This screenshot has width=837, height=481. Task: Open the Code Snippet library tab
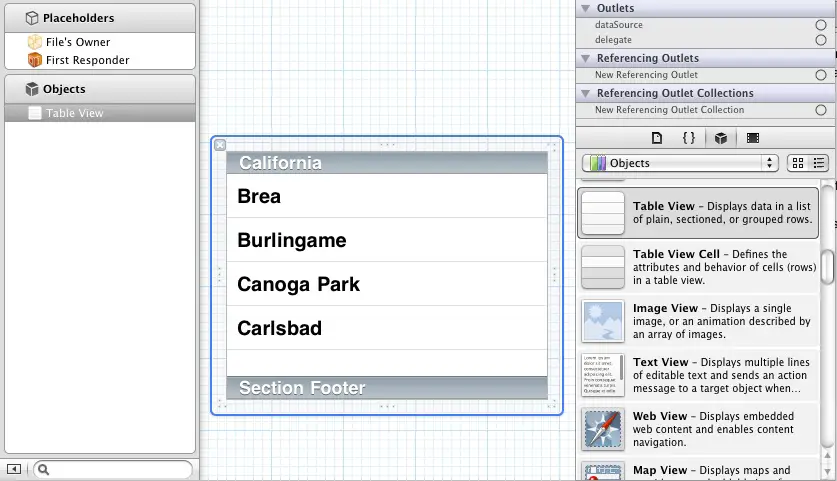pyautogui.click(x=689, y=138)
